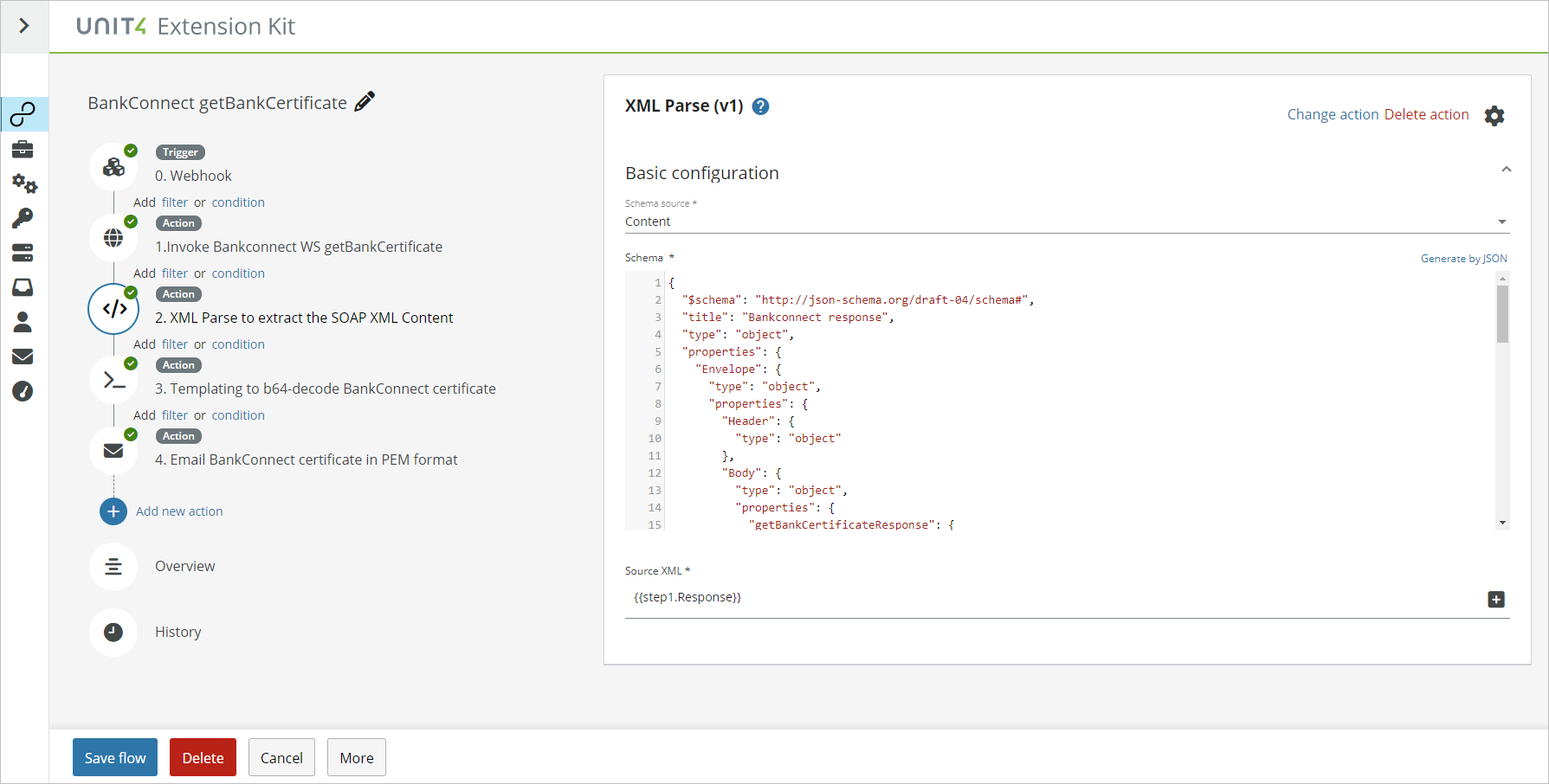The image size is (1549, 784).
Task: Click the Save flow button
Action: click(x=115, y=757)
